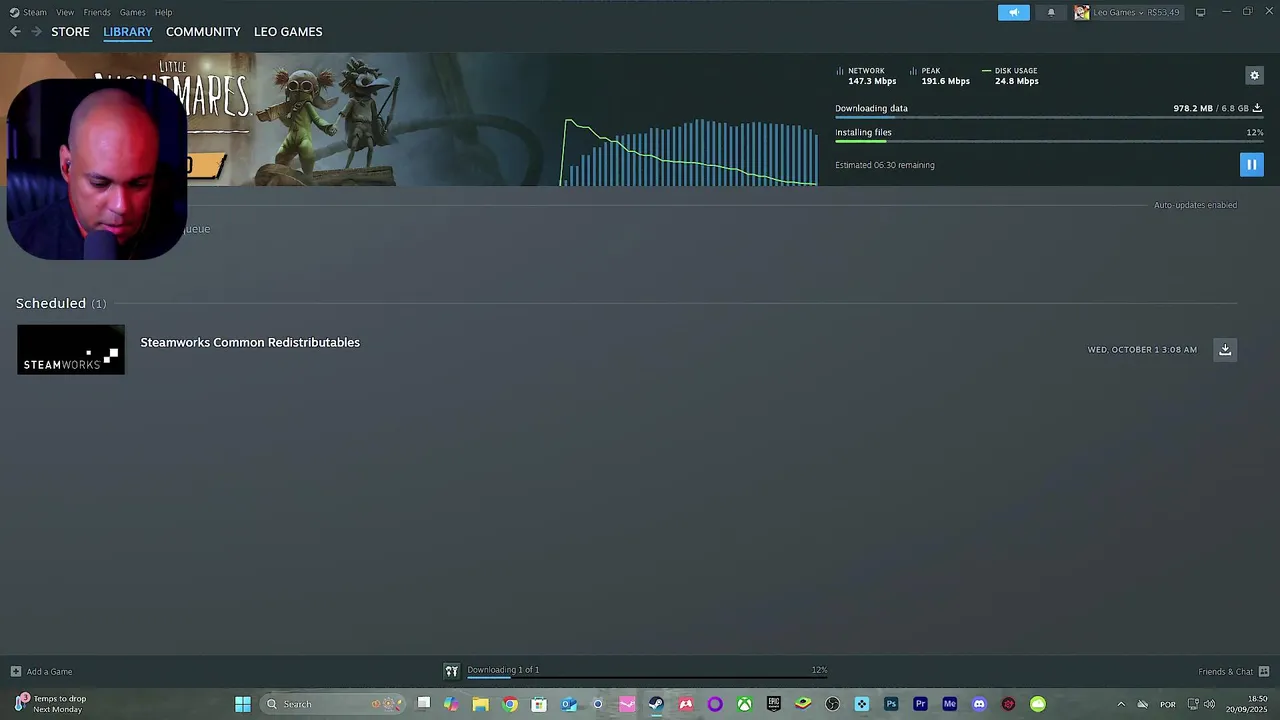Click Add a Game
Screen dimensions: 1280x720
click(42, 672)
